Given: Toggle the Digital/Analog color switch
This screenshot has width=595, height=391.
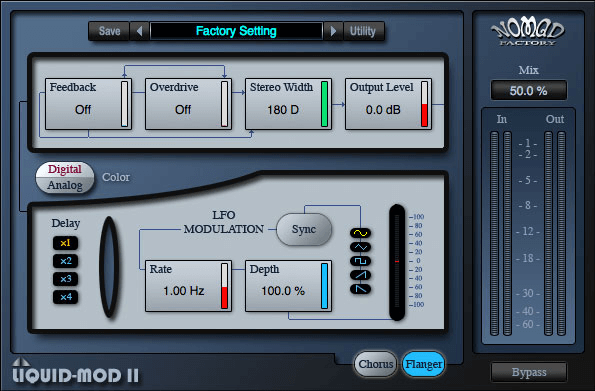Looking at the screenshot, I should click(65, 177).
